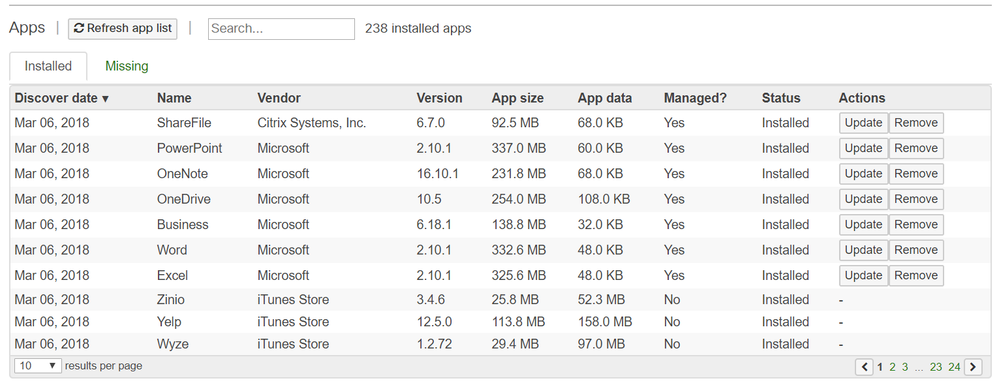Go to page 3
This screenshot has width=999, height=389.
coord(905,367)
